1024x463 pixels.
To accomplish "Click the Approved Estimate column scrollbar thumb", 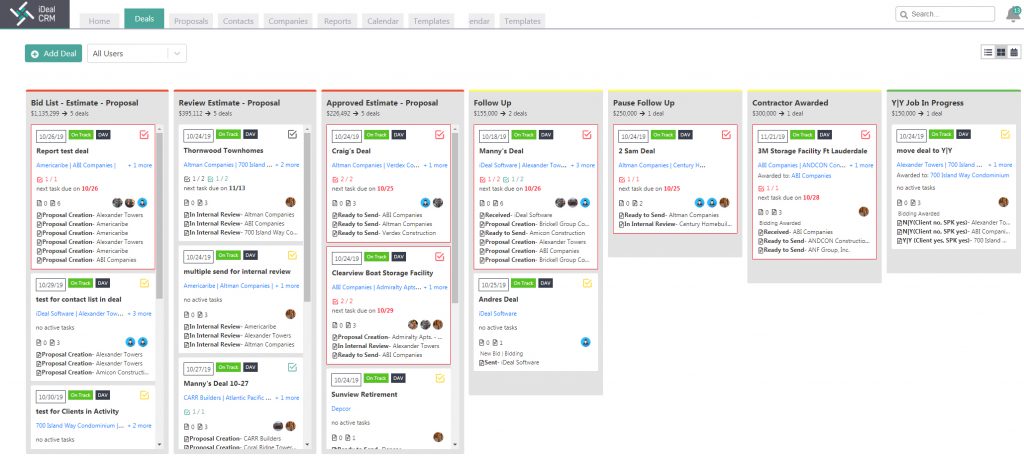I will [x=455, y=217].
